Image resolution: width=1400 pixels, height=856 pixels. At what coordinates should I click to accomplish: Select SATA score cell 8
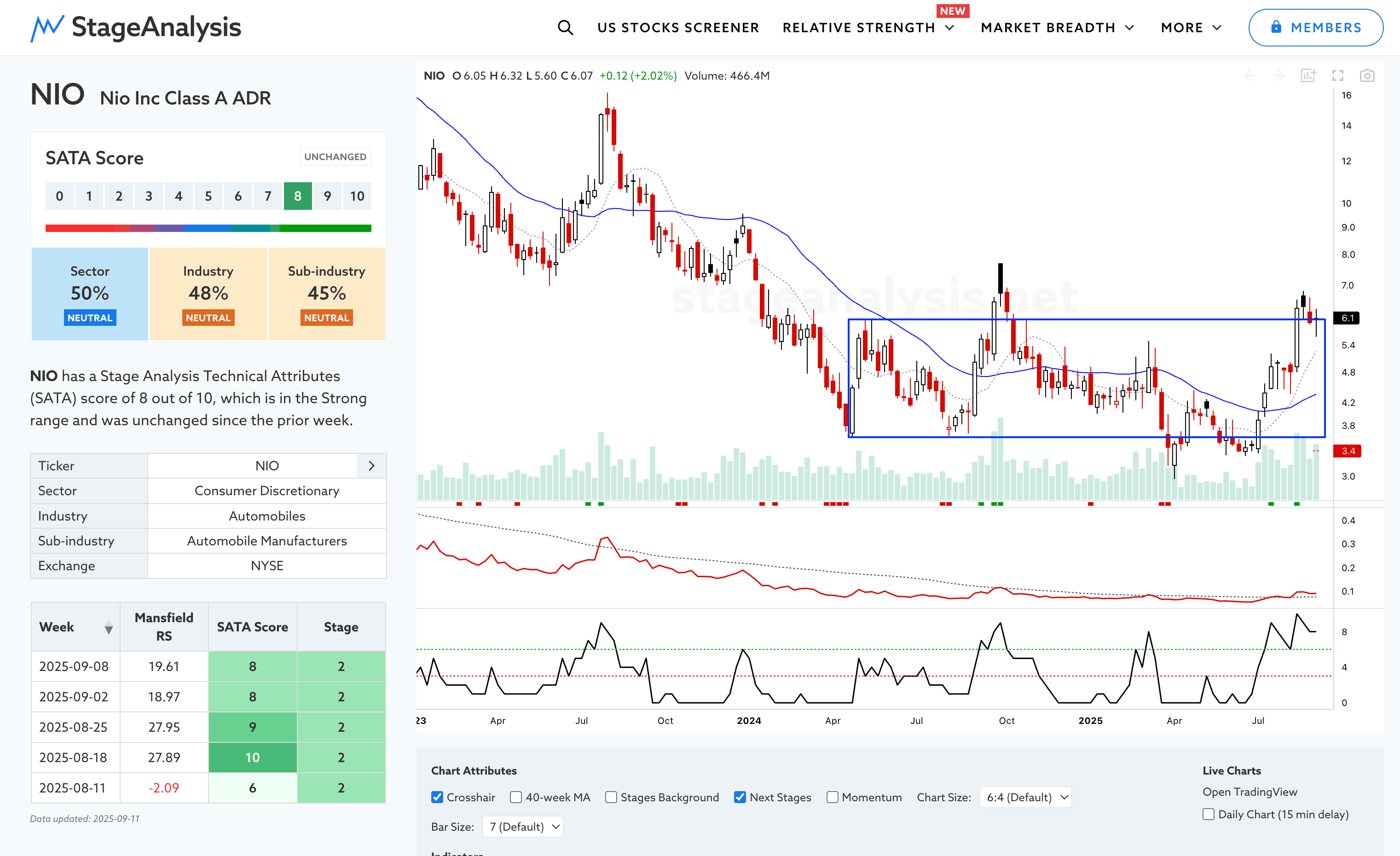(x=298, y=196)
